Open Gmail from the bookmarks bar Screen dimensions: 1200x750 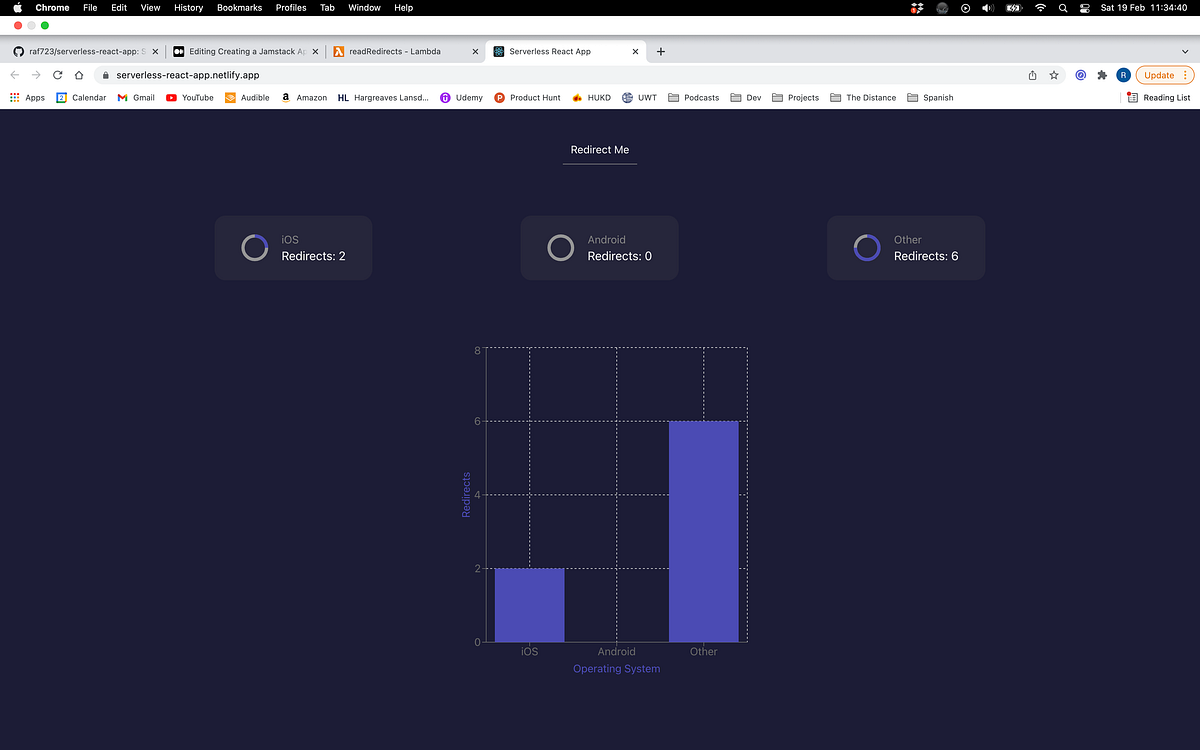point(136,97)
